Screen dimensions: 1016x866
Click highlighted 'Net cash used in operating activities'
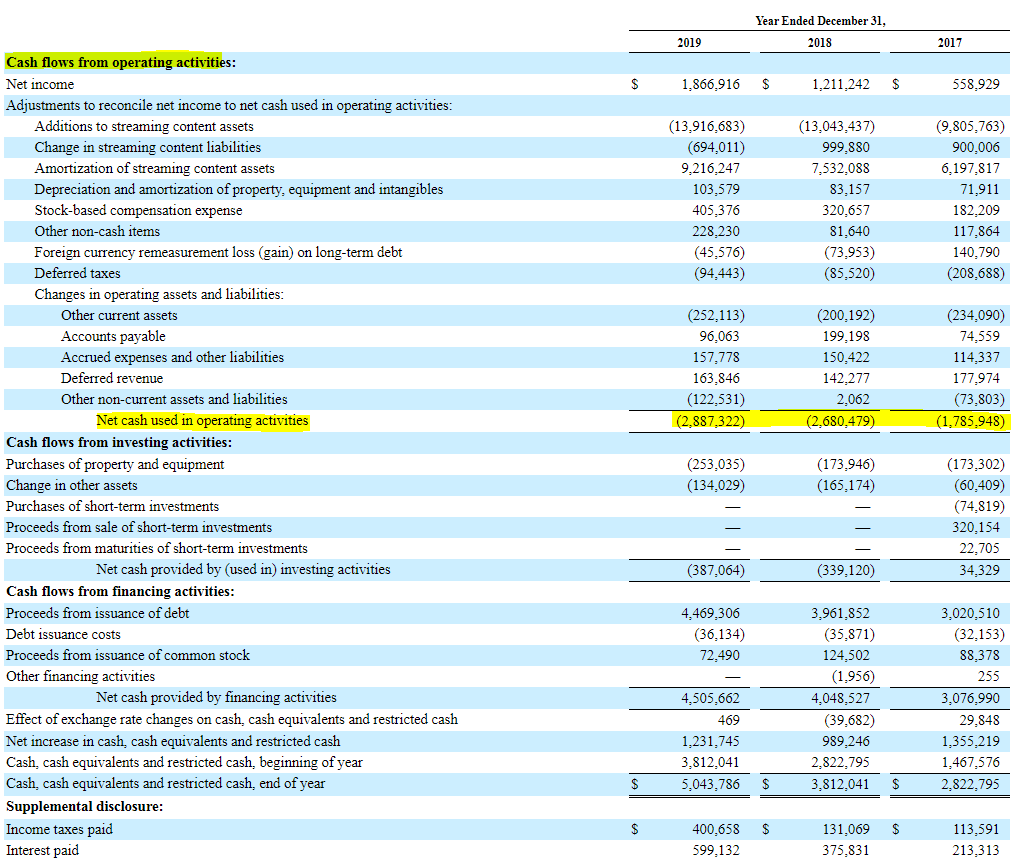tap(202, 420)
